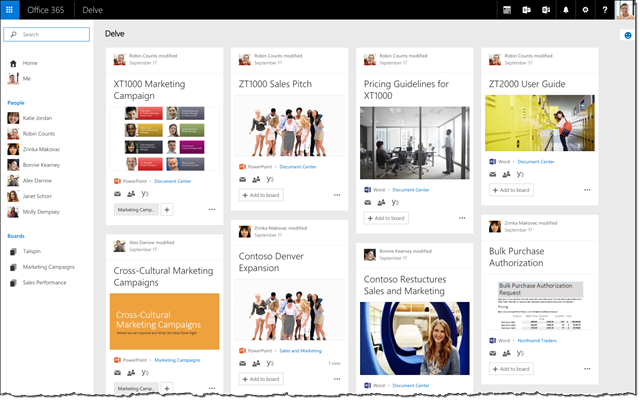Open Northwind Traders link on Bulk Purchase card
This screenshot has height=400, width=640.
tap(537, 340)
